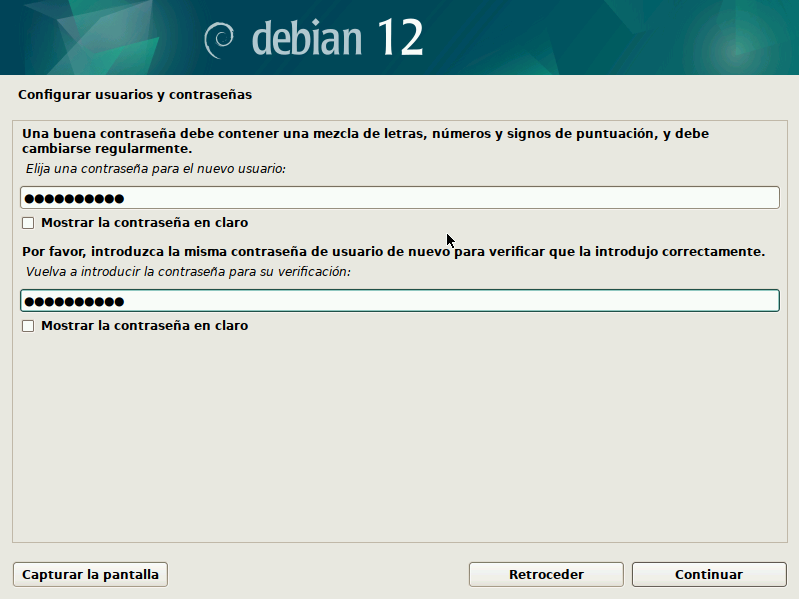Click the show-password label under the first password field

pos(144,223)
